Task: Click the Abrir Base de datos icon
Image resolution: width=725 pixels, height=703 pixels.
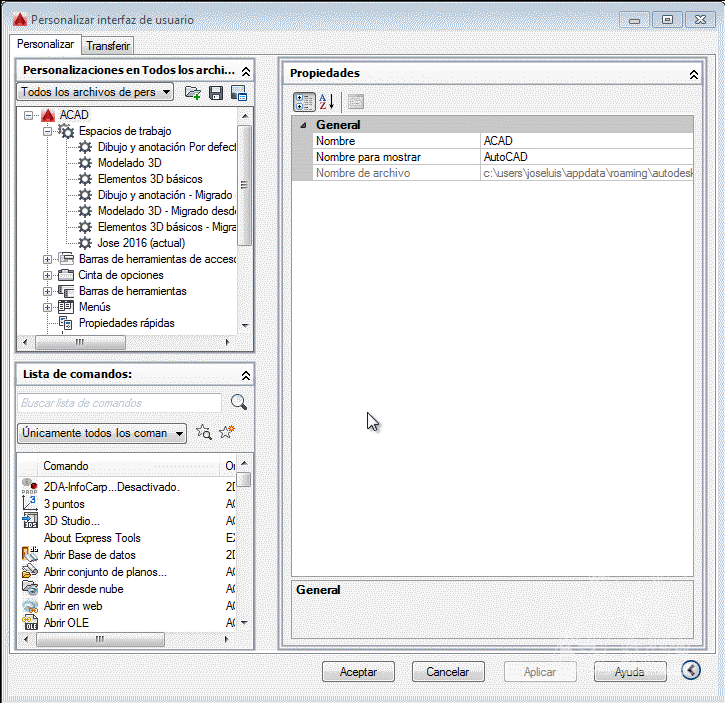Action: (30, 555)
